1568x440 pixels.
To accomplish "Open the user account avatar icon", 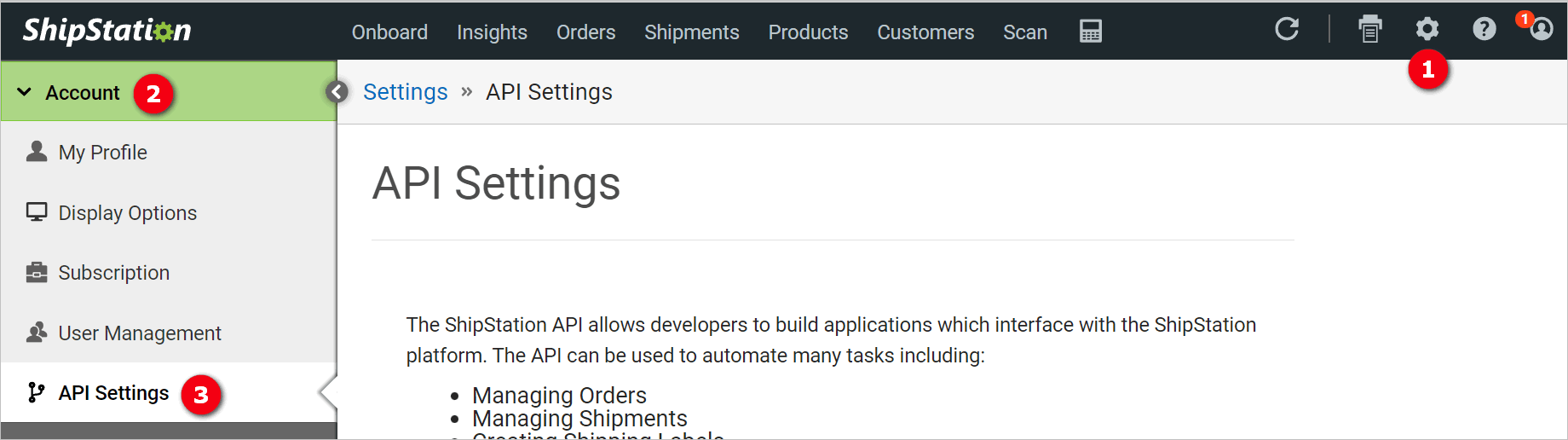I will (1541, 30).
